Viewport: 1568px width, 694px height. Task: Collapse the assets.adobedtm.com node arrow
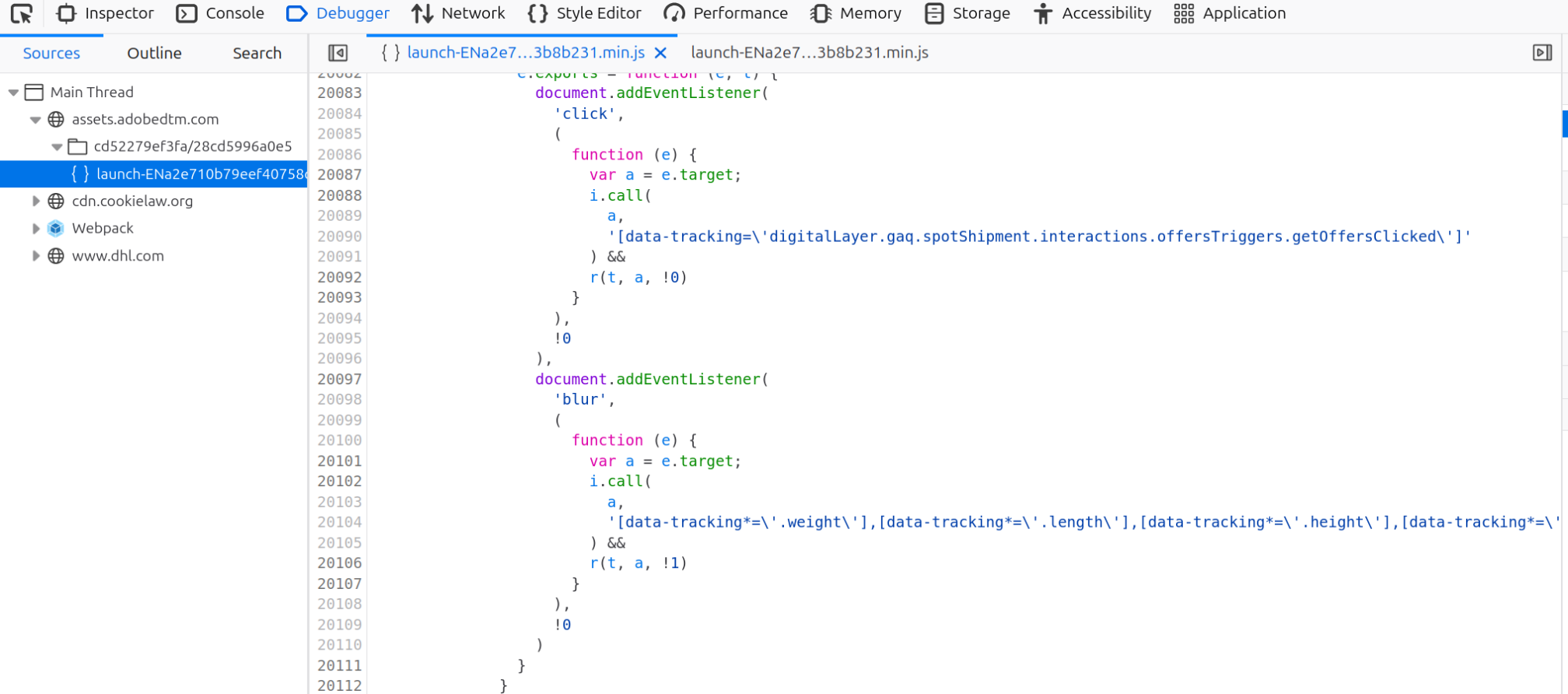35,120
